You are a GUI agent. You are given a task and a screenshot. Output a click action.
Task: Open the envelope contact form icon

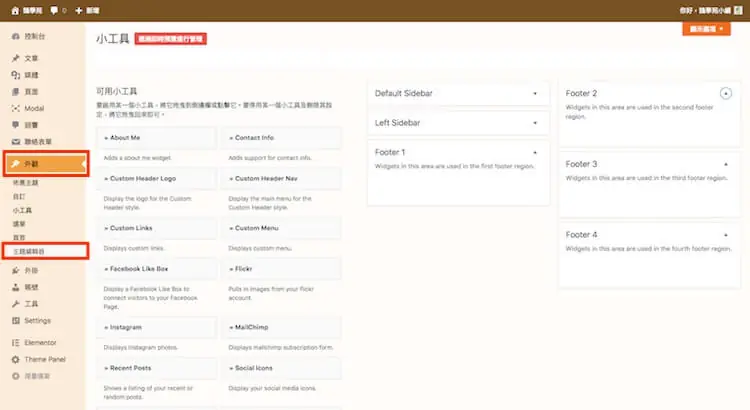pyautogui.click(x=16, y=142)
